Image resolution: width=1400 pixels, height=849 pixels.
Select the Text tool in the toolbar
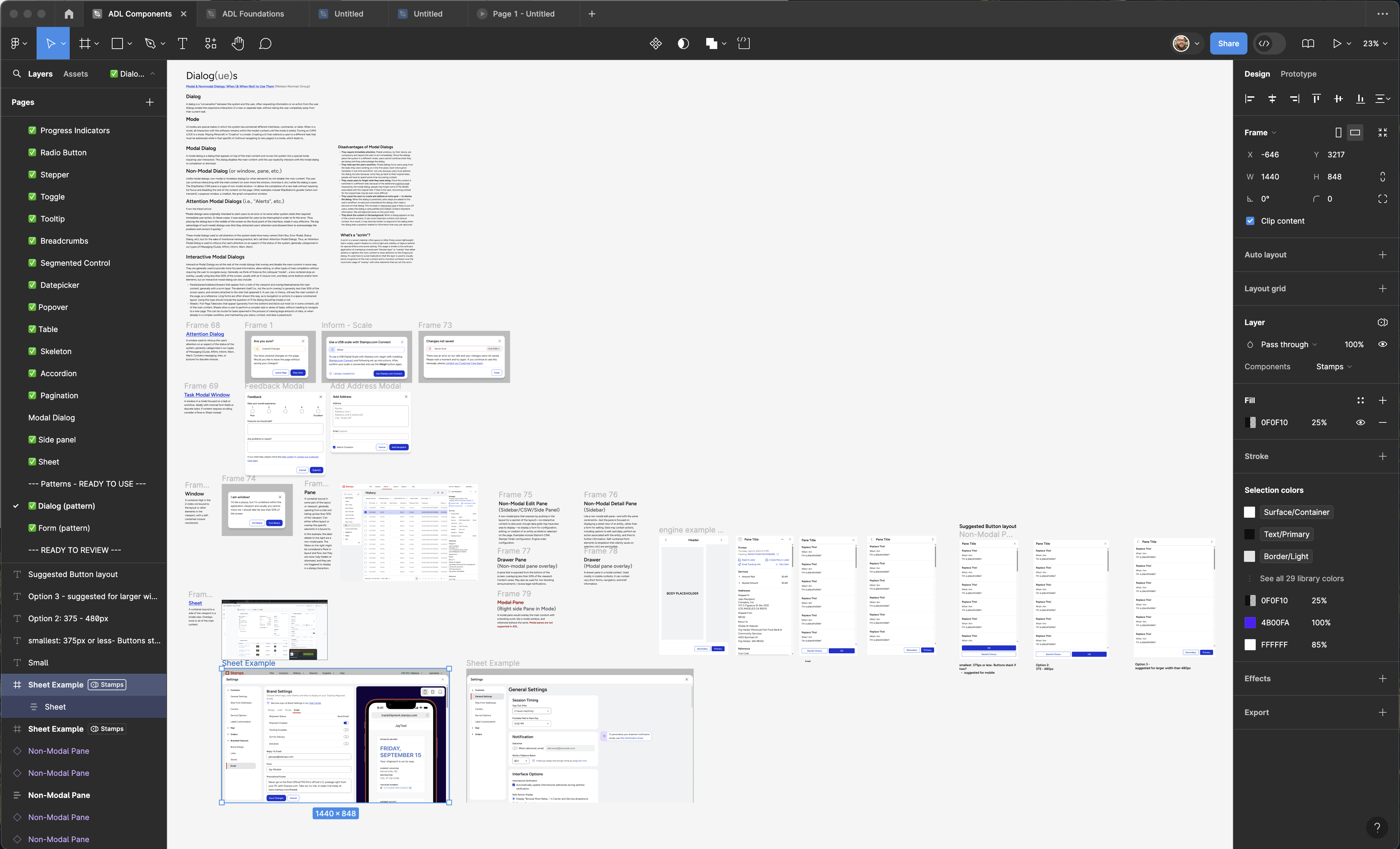(x=182, y=43)
